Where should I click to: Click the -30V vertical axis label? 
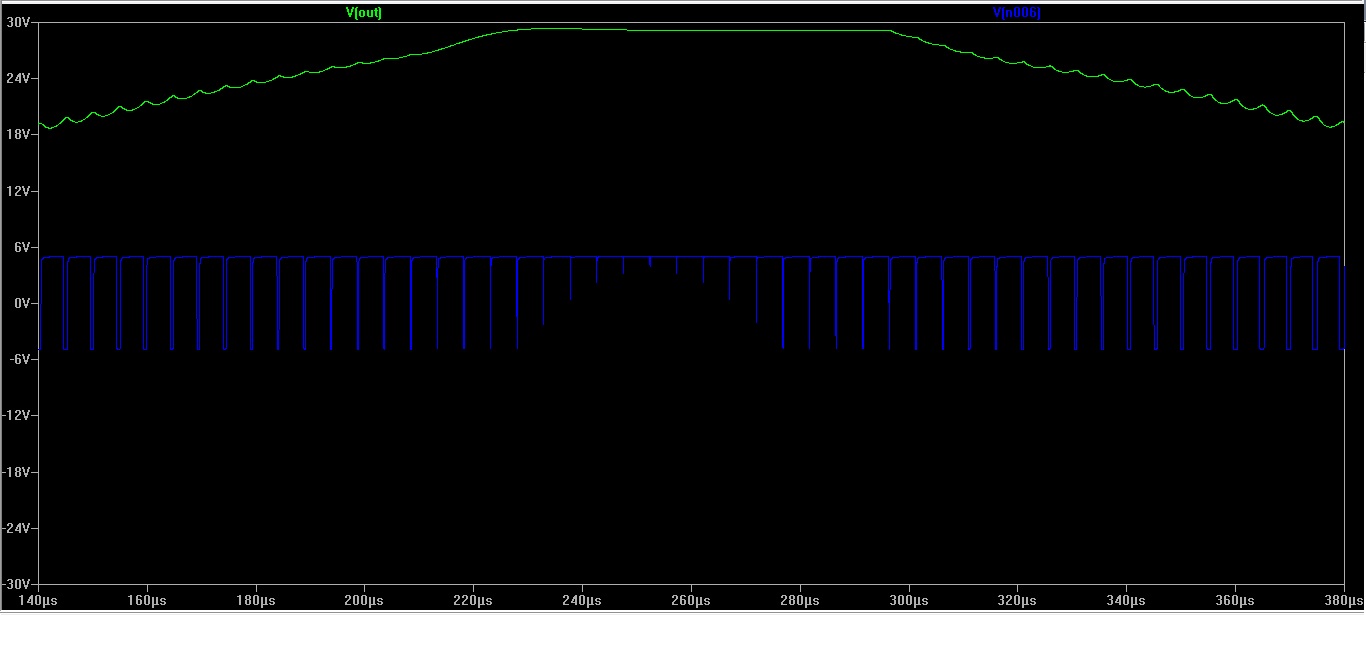pos(17,583)
